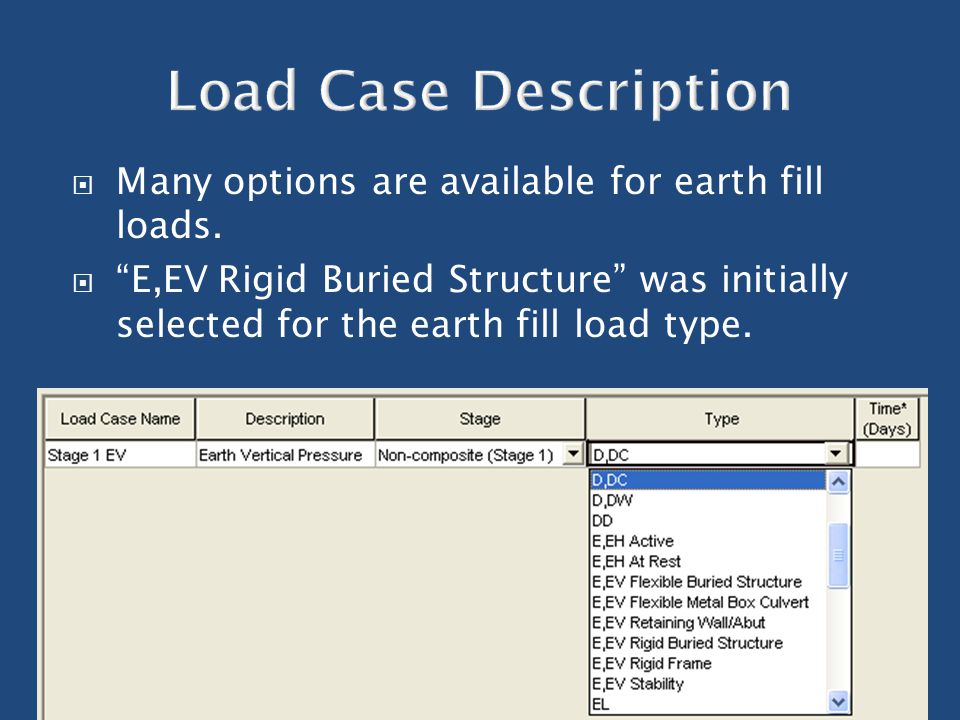The height and width of the screenshot is (720, 960).
Task: Pick E,EH At Rest option
Action: [708, 561]
